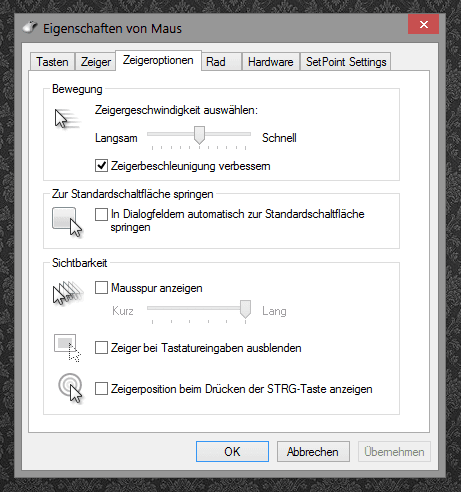Click the mouse icon in the title bar
This screenshot has width=461, height=492.
[30, 27]
